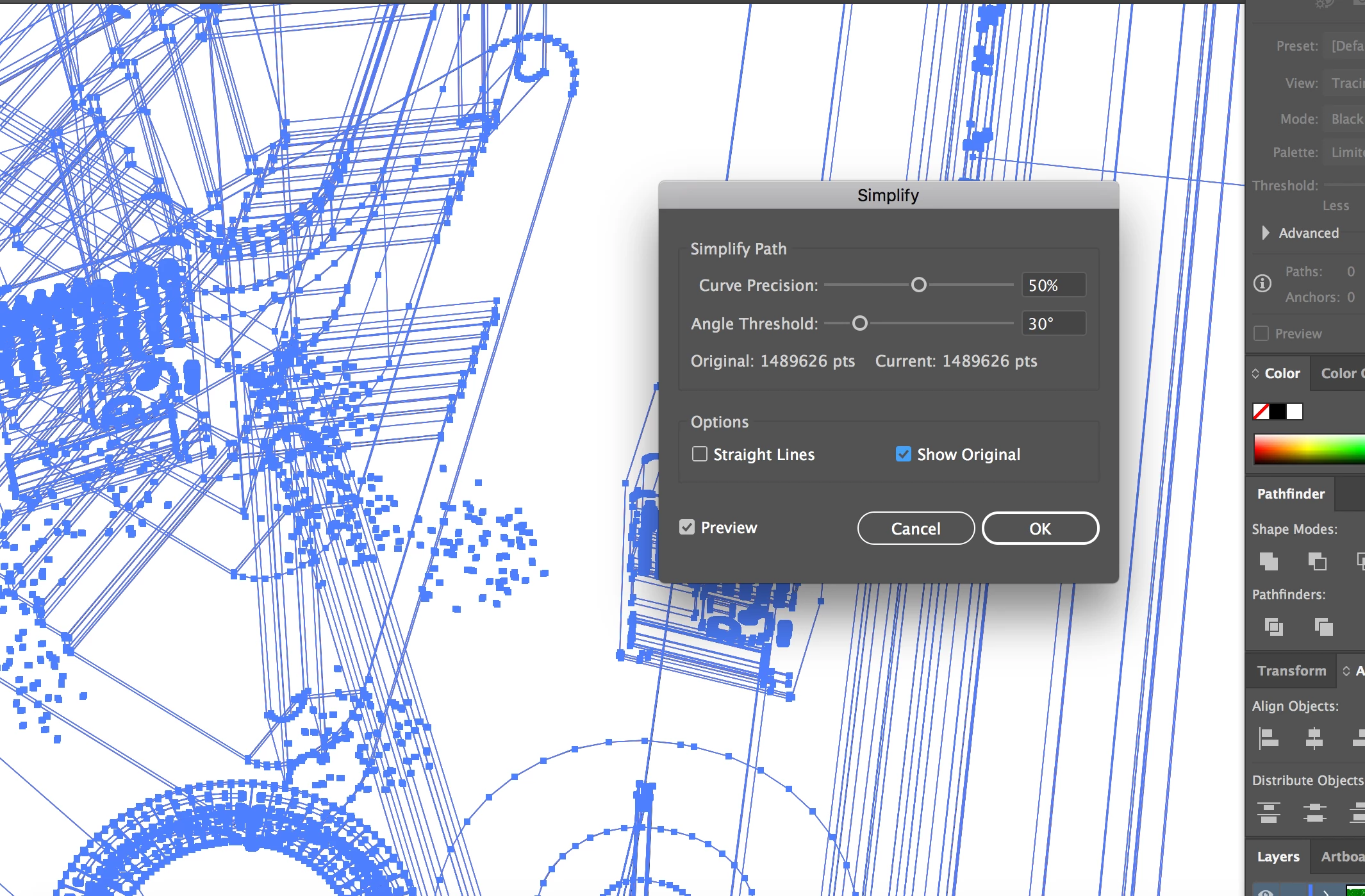Click Vertical Distribute Center icon
1365x896 pixels.
pyautogui.click(x=1314, y=813)
